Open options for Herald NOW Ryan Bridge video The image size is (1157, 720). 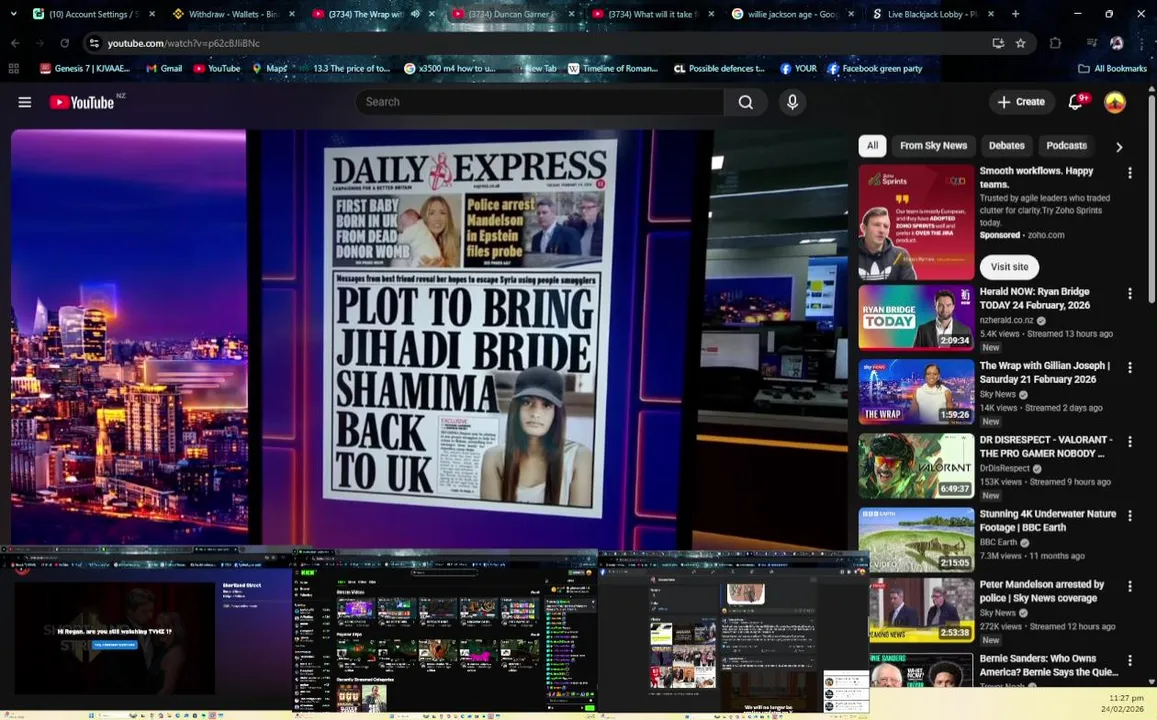click(x=1129, y=294)
